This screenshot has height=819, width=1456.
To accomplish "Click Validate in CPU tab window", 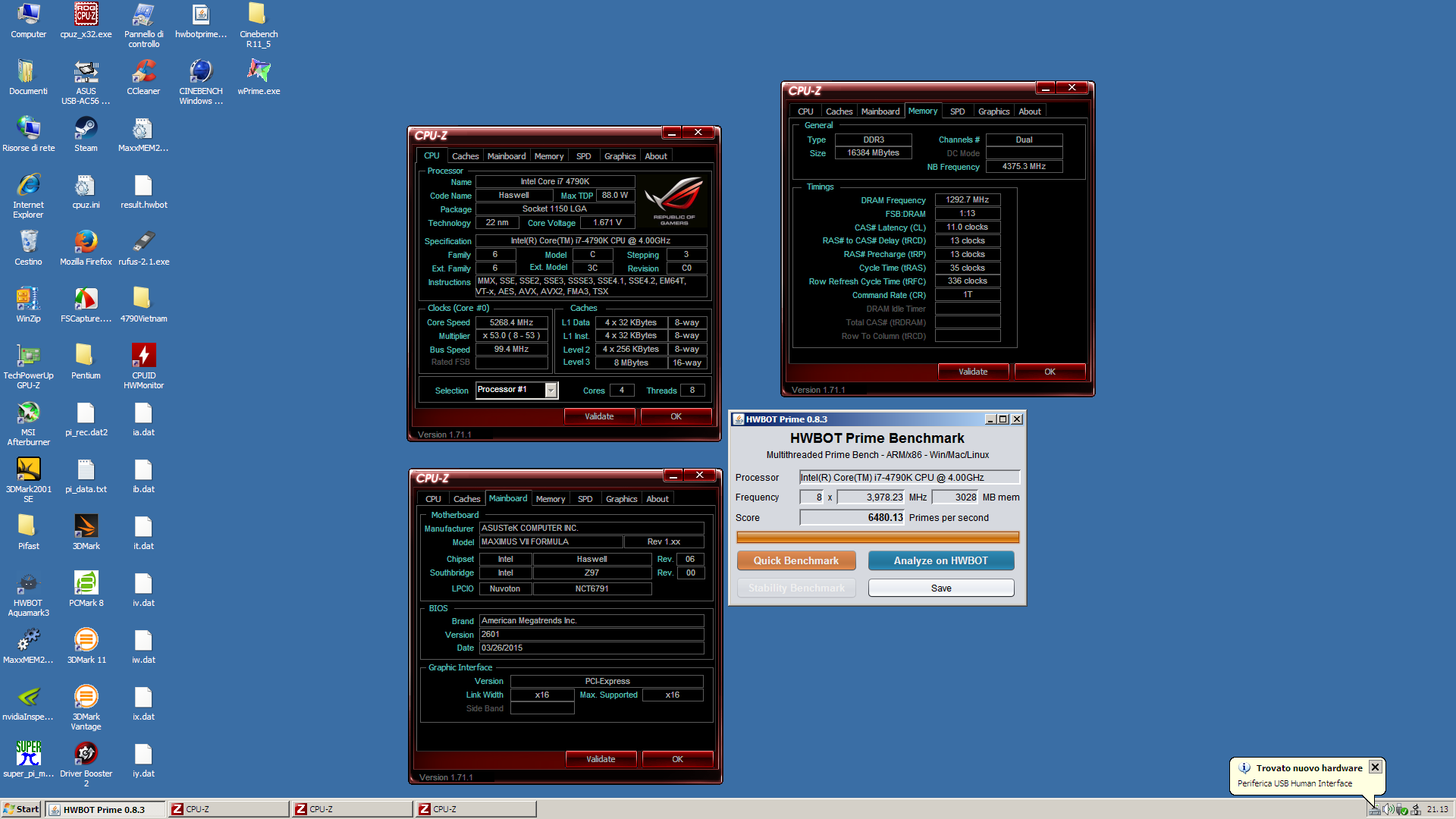I will pyautogui.click(x=599, y=416).
